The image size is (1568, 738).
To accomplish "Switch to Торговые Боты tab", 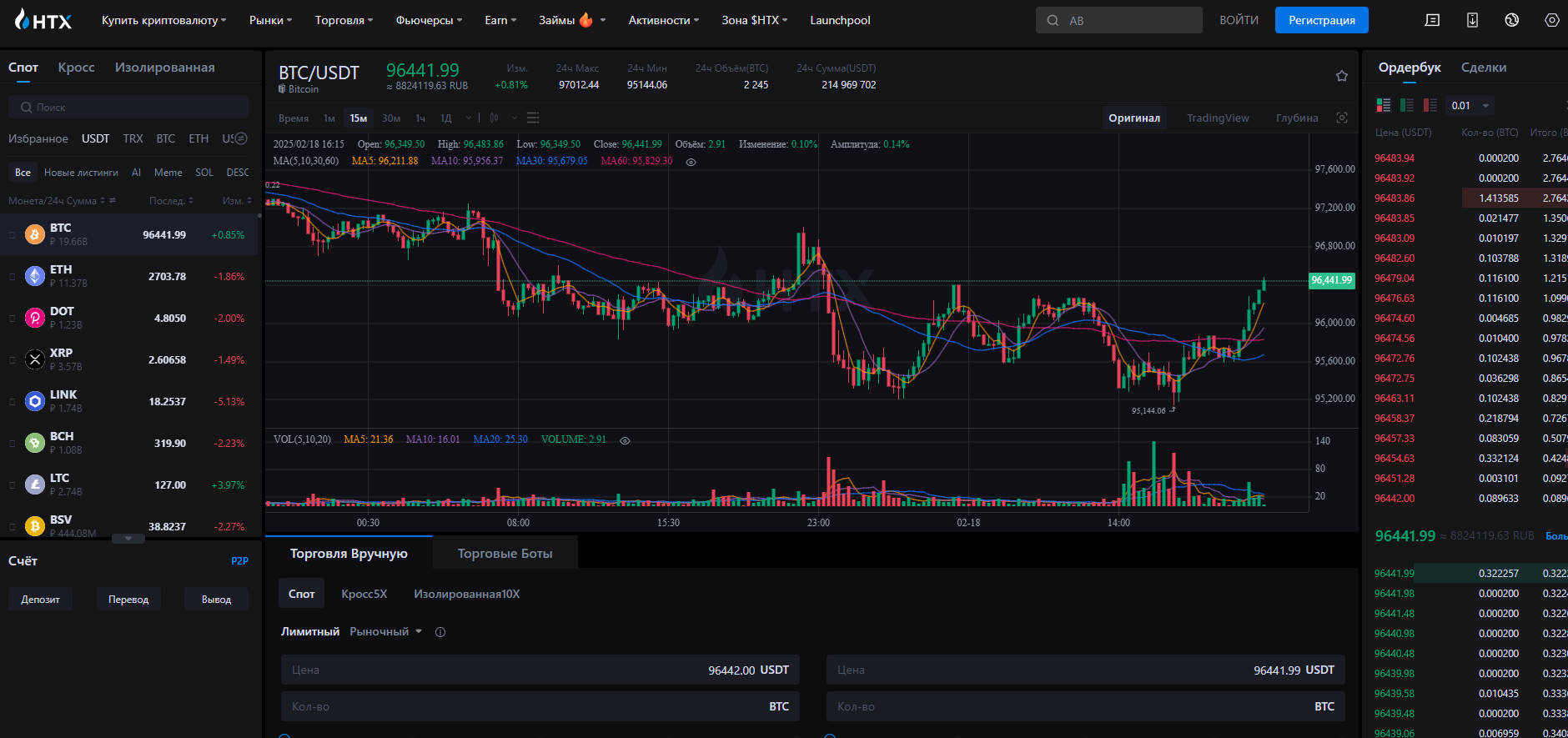I will (505, 554).
